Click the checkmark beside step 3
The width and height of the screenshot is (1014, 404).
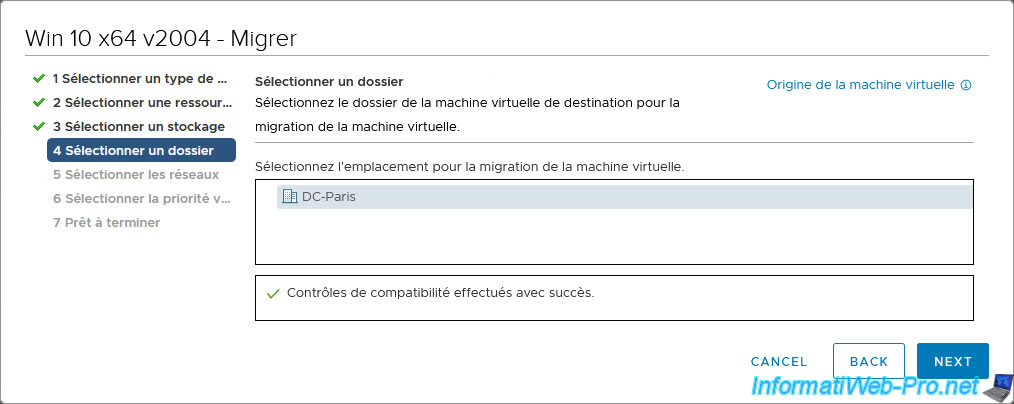tap(39, 127)
